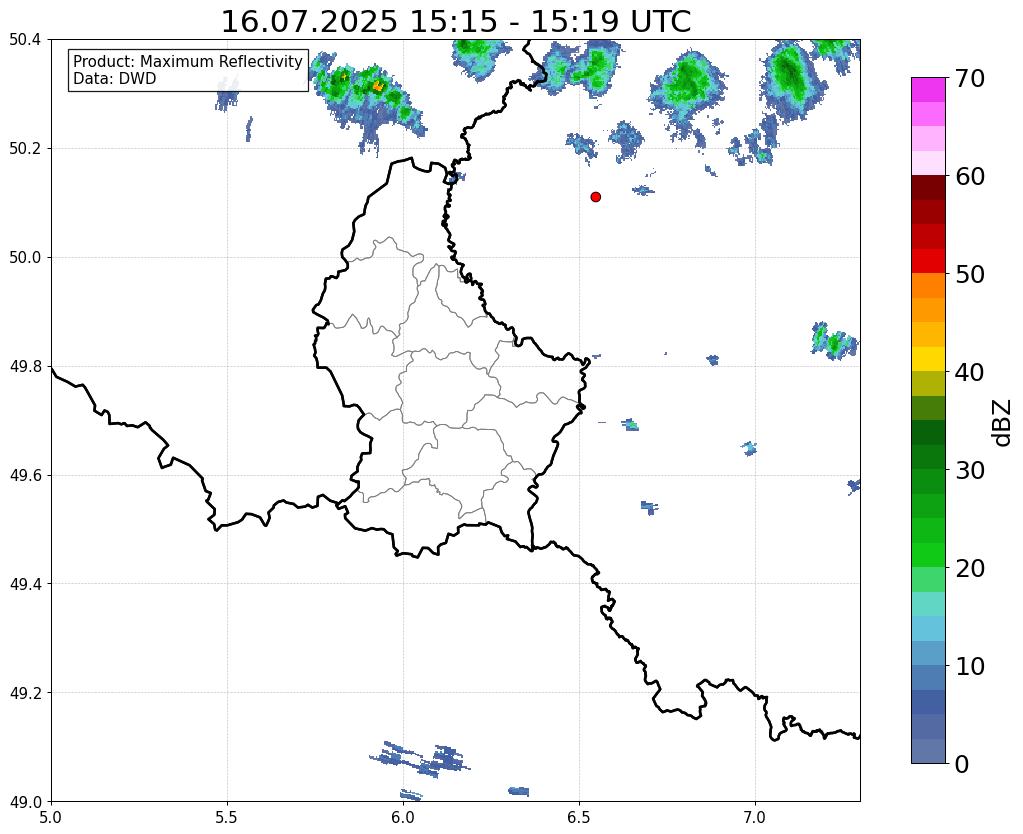Click the colorbar tick label "50"
The height and width of the screenshot is (834, 1023).
(970, 274)
